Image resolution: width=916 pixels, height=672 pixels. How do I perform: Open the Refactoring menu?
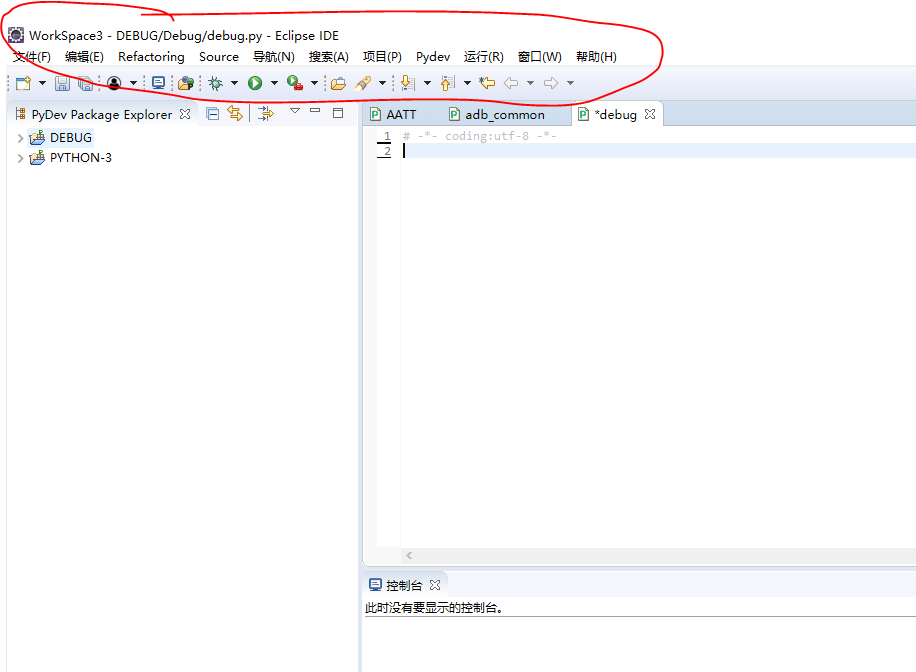click(x=151, y=57)
